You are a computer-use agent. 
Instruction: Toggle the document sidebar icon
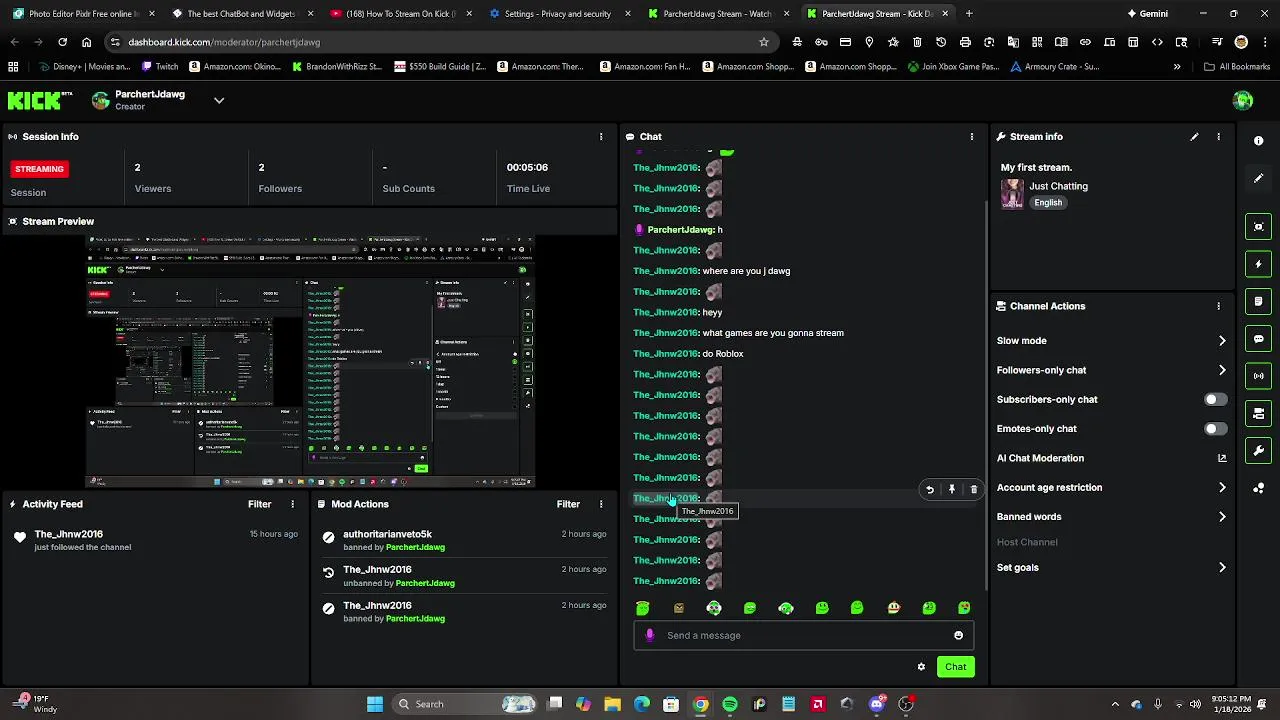1258,301
